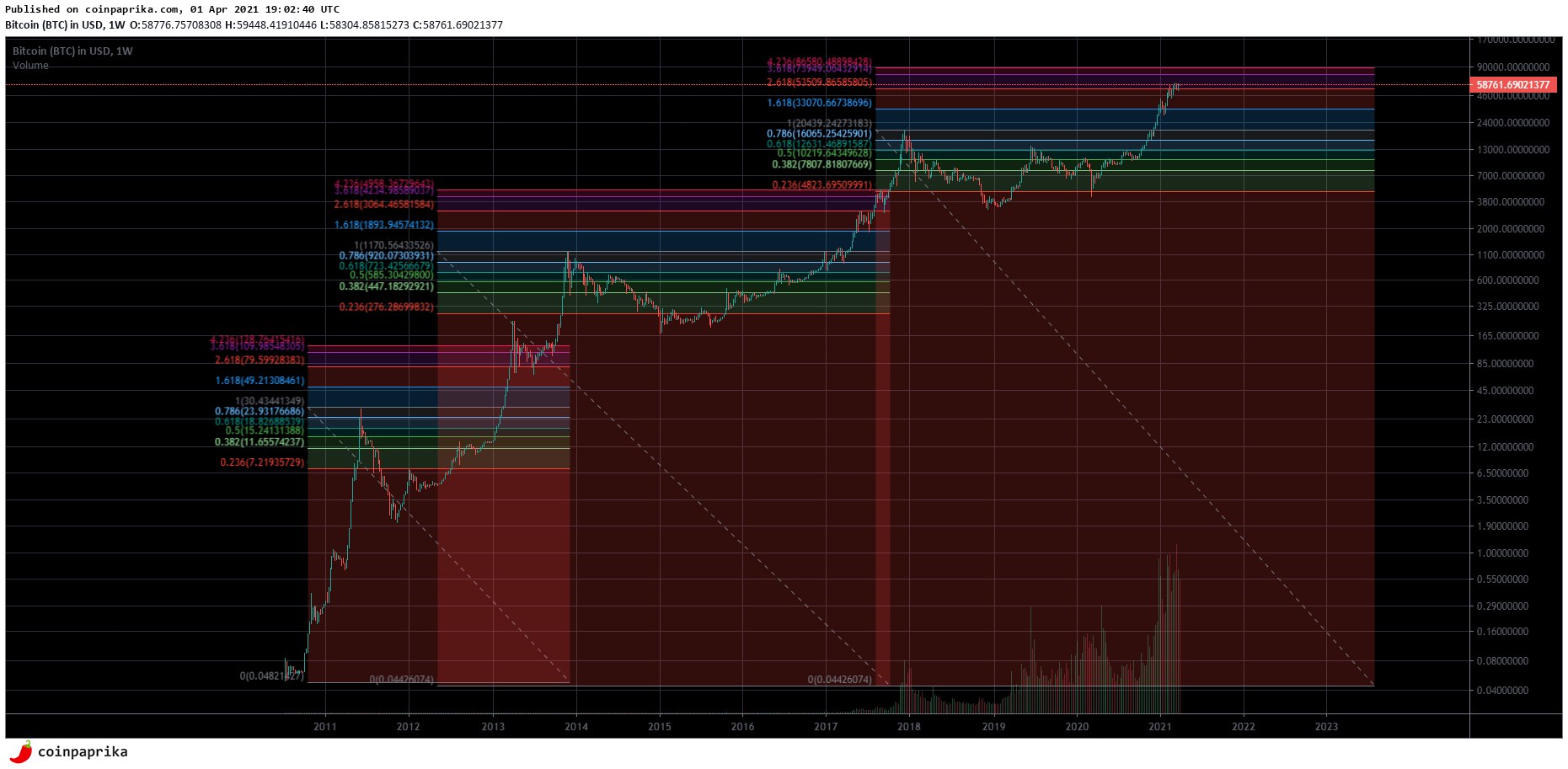Select the close value C:58761.69021377

458,25
